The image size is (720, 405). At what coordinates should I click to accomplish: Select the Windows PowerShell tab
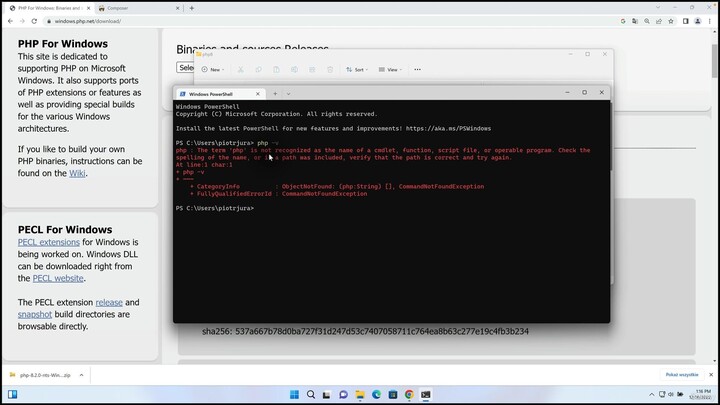215,93
